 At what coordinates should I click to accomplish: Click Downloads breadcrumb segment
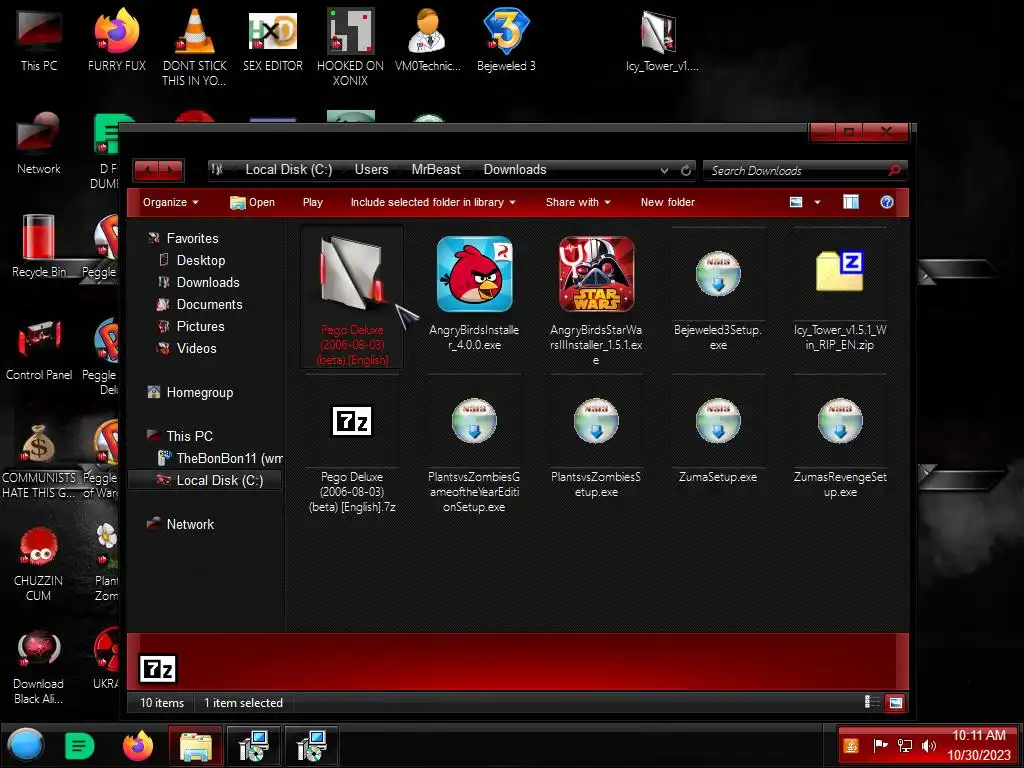pyautogui.click(x=515, y=170)
